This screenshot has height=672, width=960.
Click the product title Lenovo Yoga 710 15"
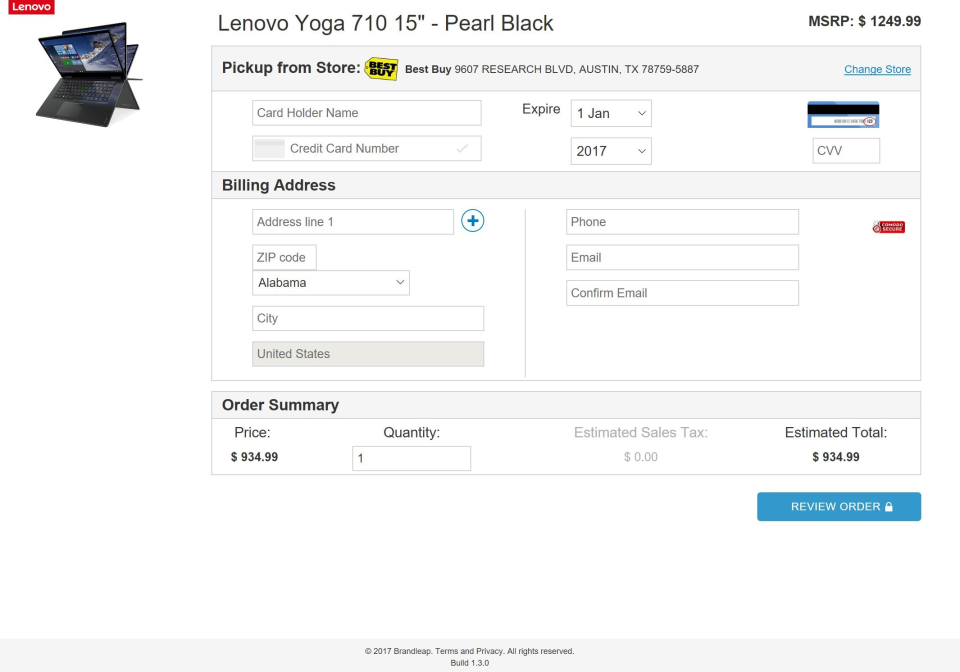click(385, 23)
